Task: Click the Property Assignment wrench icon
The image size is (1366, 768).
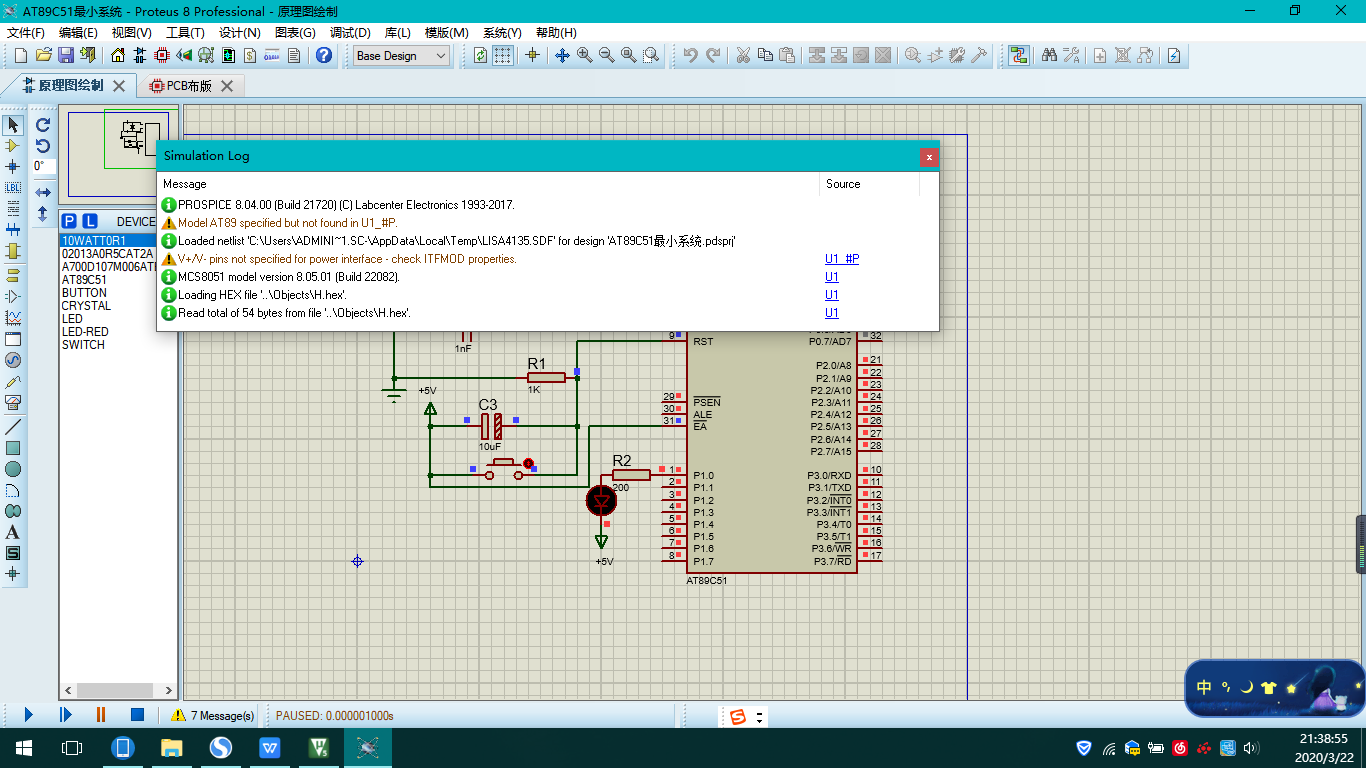Action: 1071,55
